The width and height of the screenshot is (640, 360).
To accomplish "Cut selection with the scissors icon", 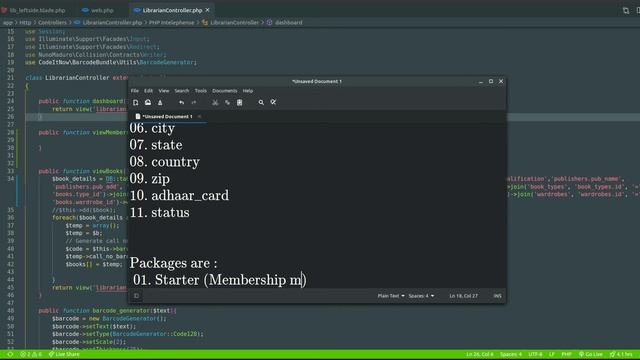I will point(215,102).
